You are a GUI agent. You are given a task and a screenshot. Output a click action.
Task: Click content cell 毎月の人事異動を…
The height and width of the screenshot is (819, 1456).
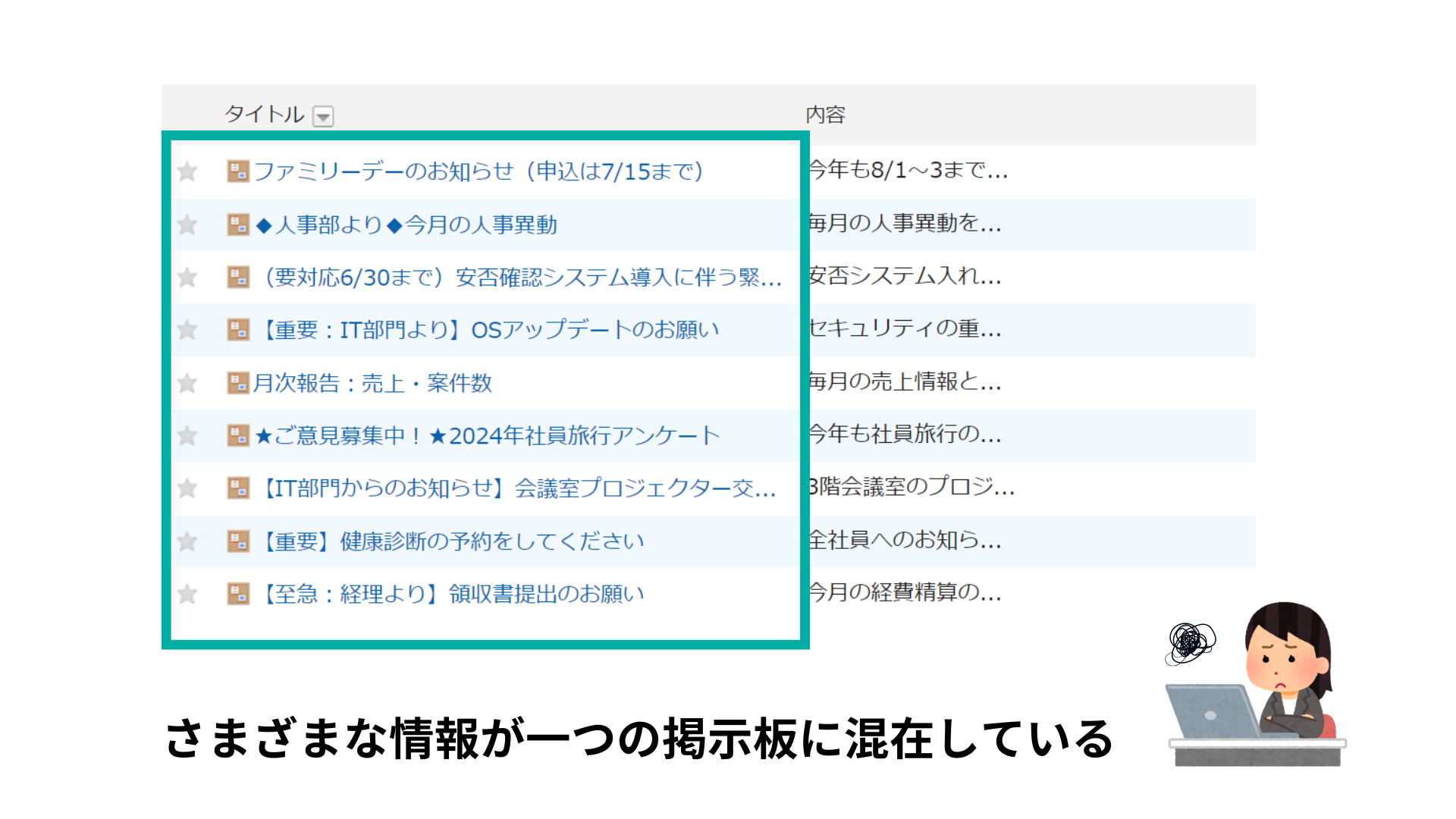(x=905, y=223)
